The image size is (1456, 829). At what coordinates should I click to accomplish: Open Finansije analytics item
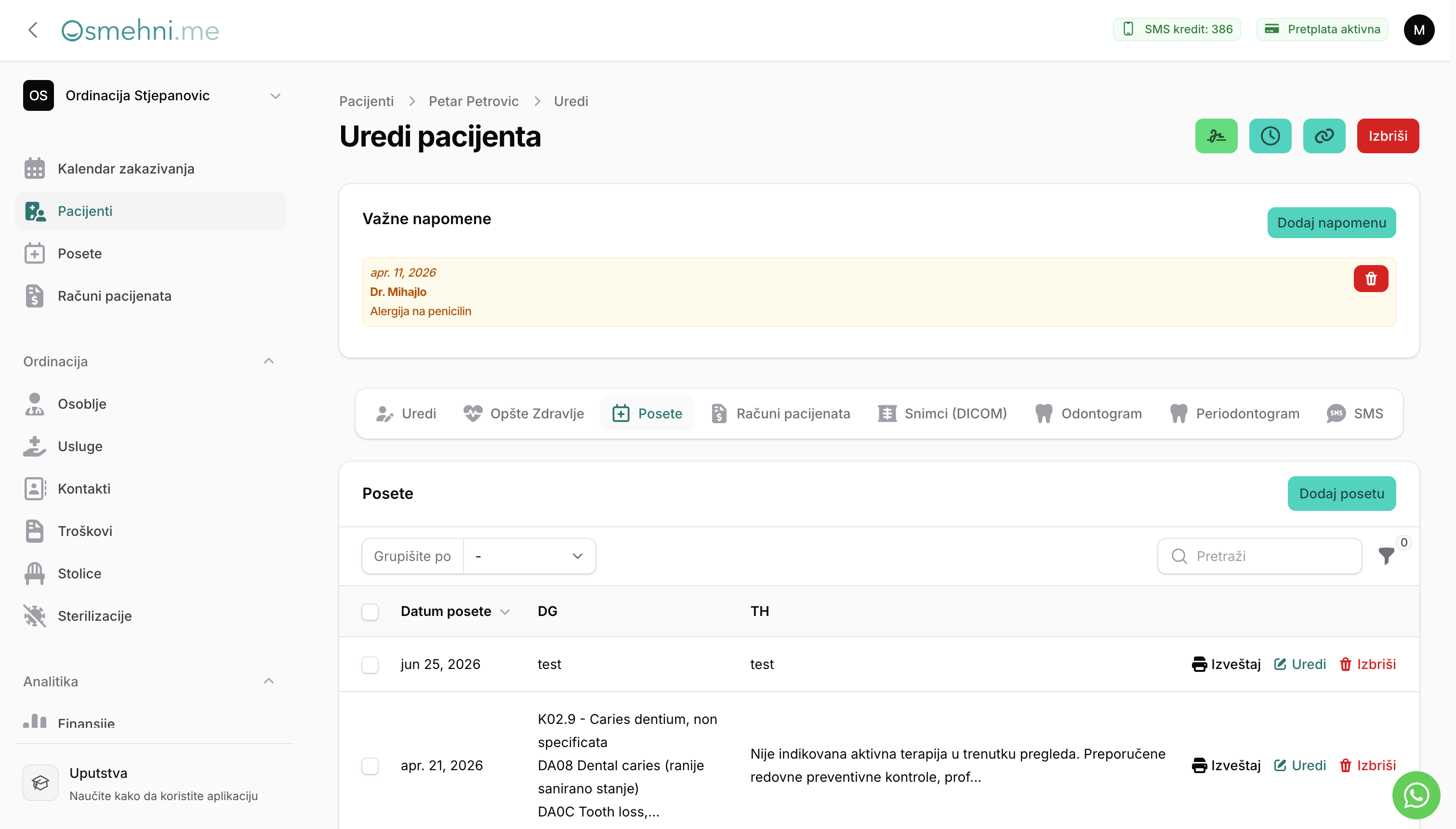150,722
